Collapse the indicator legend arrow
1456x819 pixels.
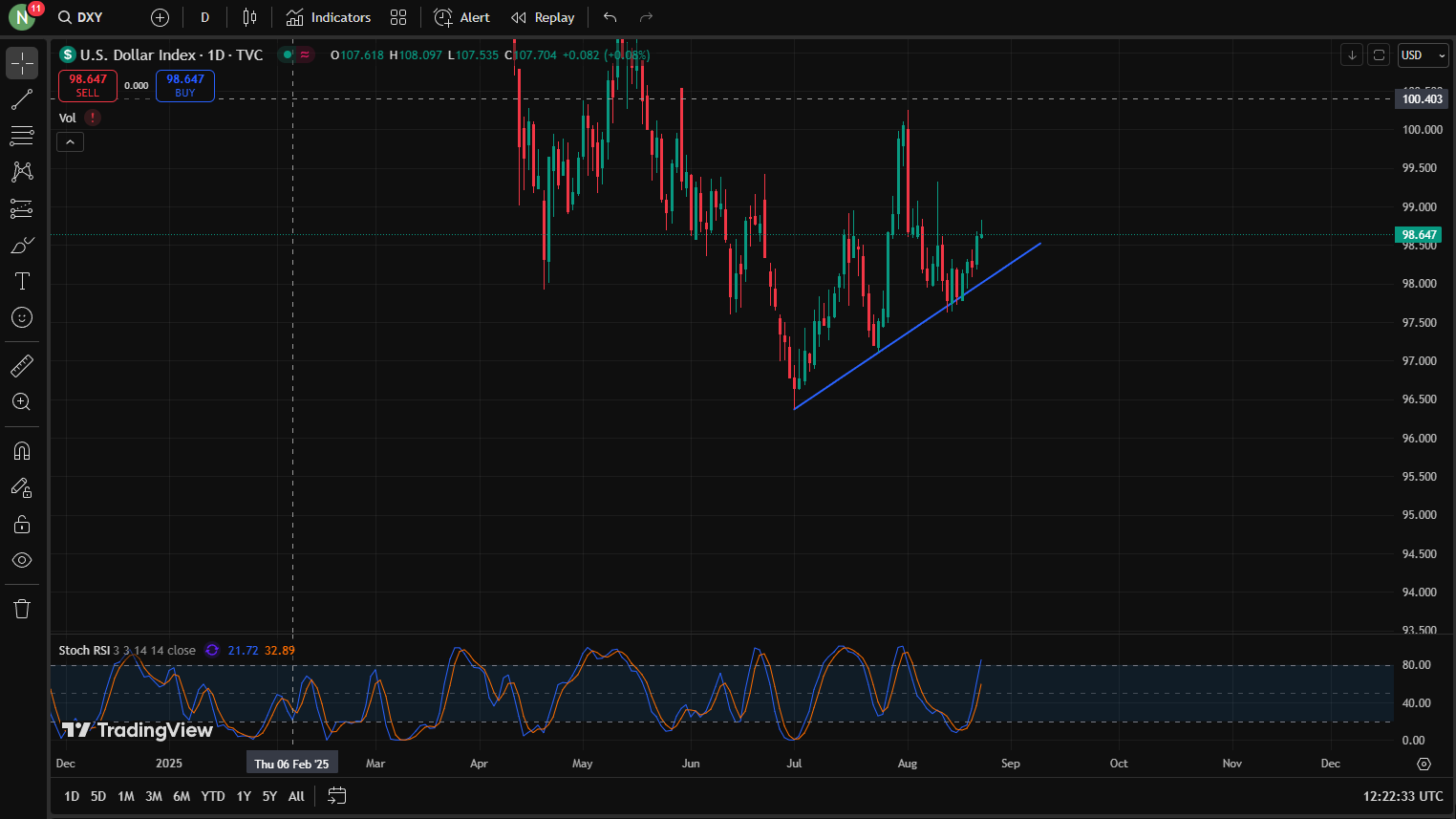71,141
